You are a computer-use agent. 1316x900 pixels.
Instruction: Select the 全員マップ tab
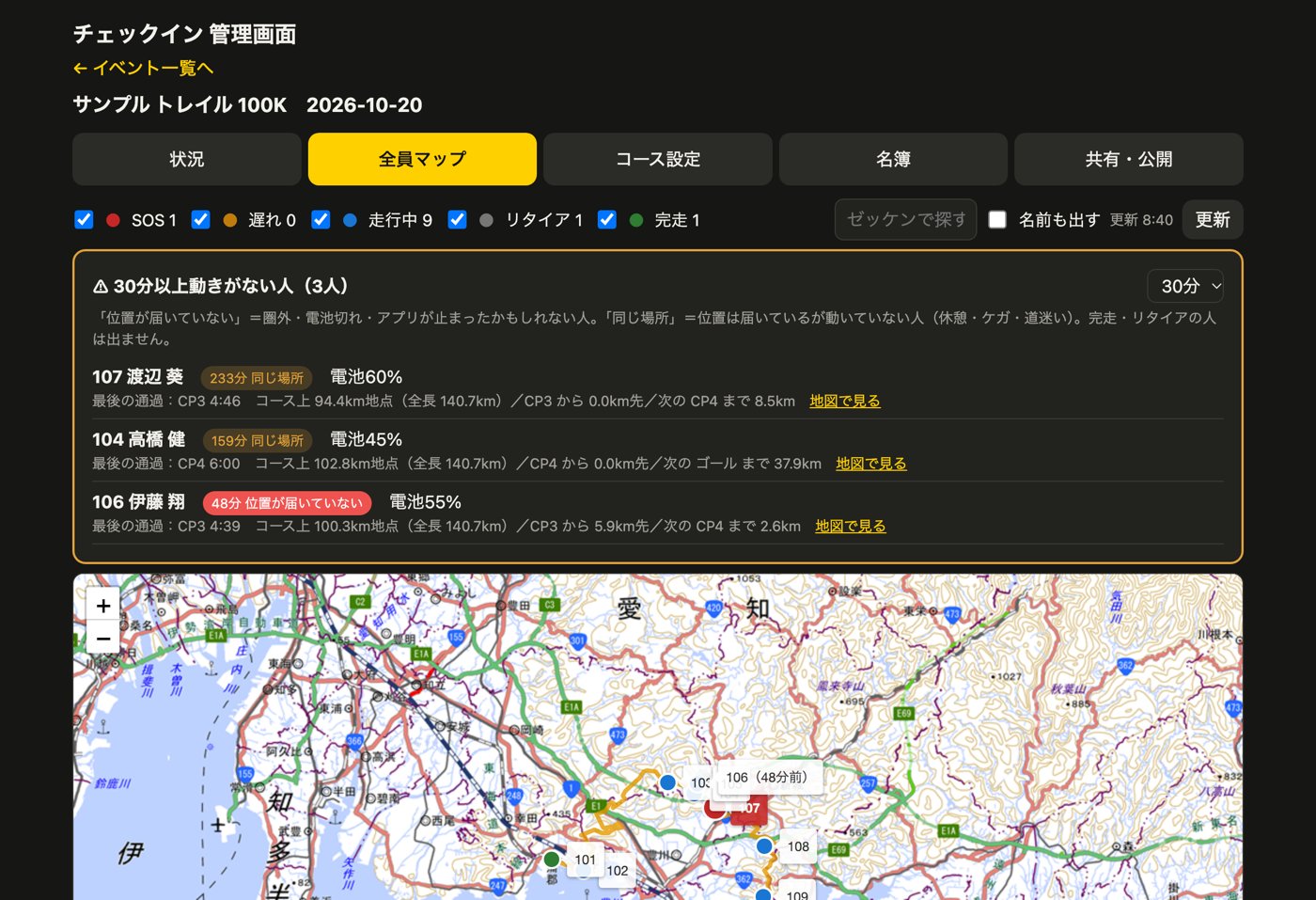pos(422,159)
